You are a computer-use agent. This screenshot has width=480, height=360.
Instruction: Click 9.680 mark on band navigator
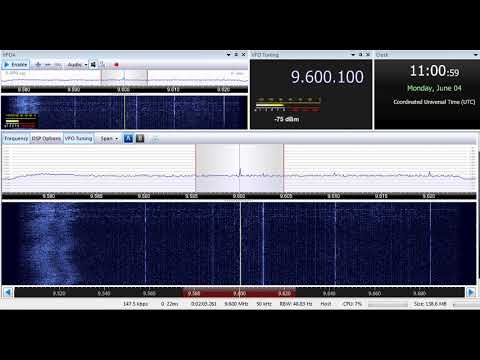pos(419,293)
